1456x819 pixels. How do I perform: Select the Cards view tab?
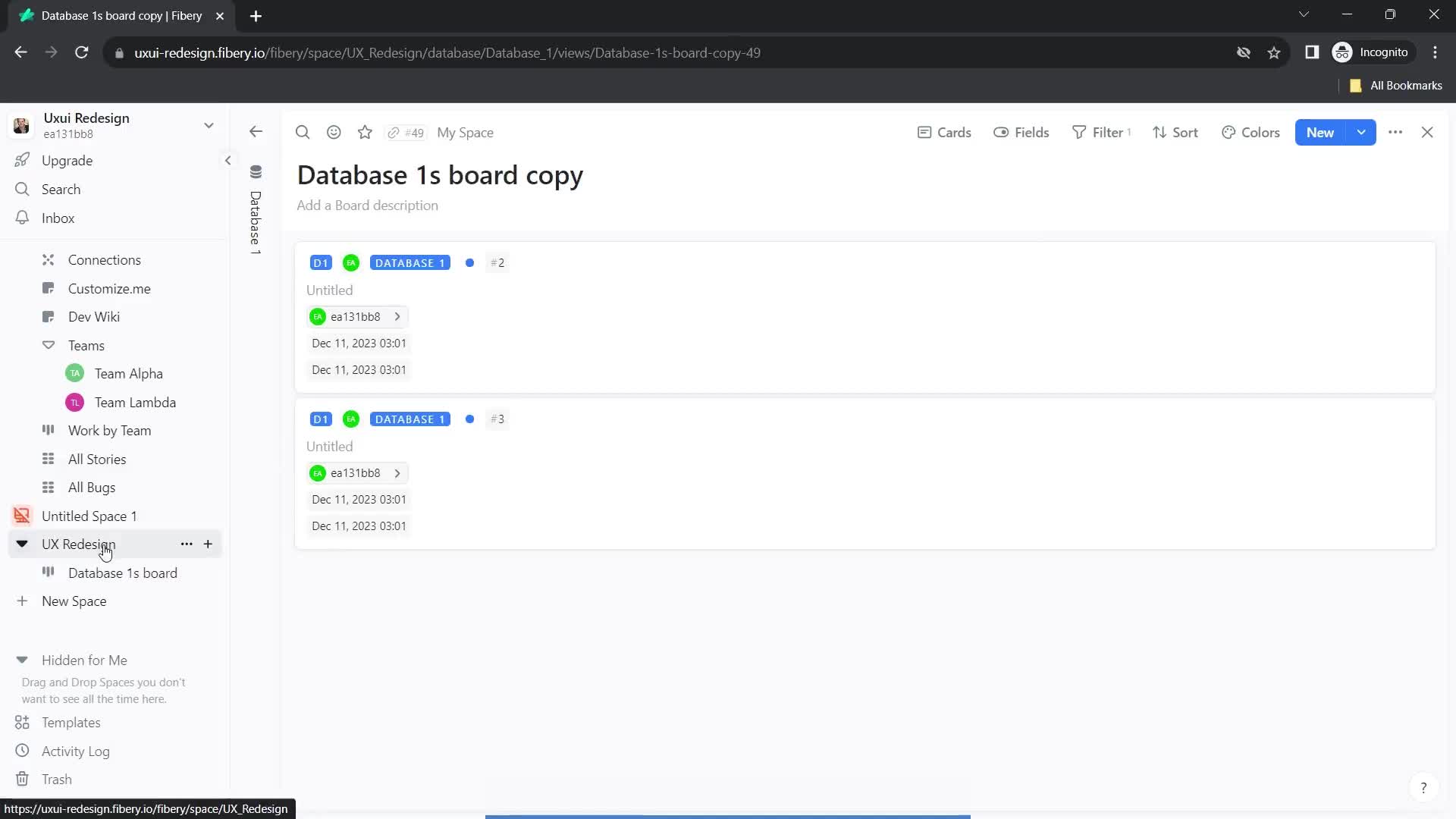946,131
